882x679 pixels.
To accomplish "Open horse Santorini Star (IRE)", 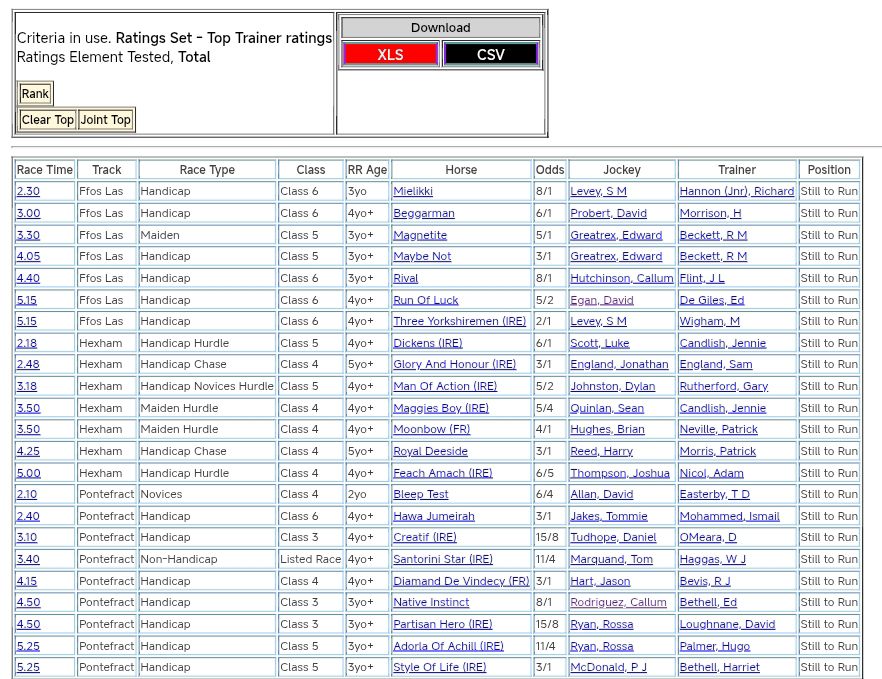I will [442, 559].
